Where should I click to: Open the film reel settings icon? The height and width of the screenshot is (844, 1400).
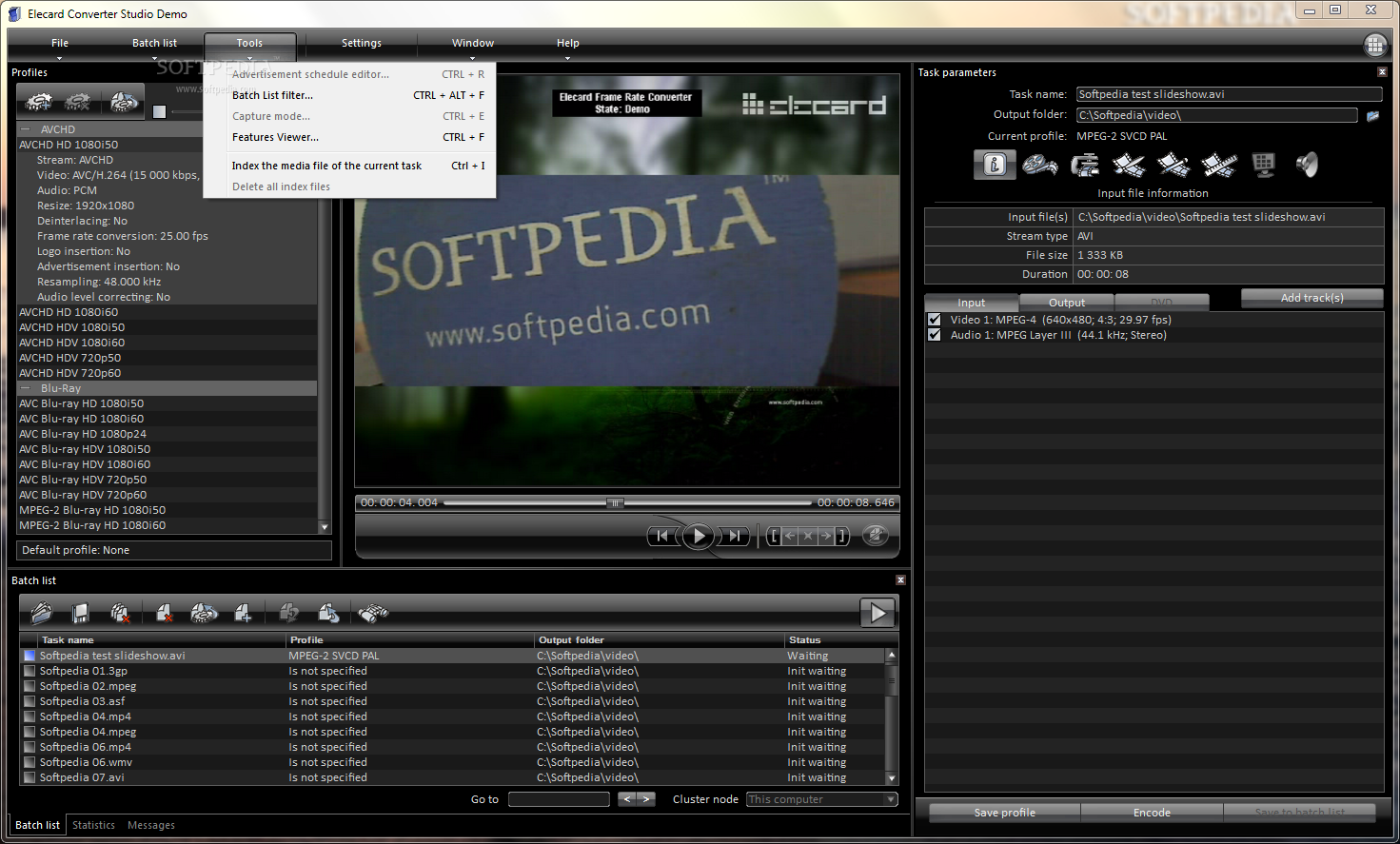(x=1039, y=165)
